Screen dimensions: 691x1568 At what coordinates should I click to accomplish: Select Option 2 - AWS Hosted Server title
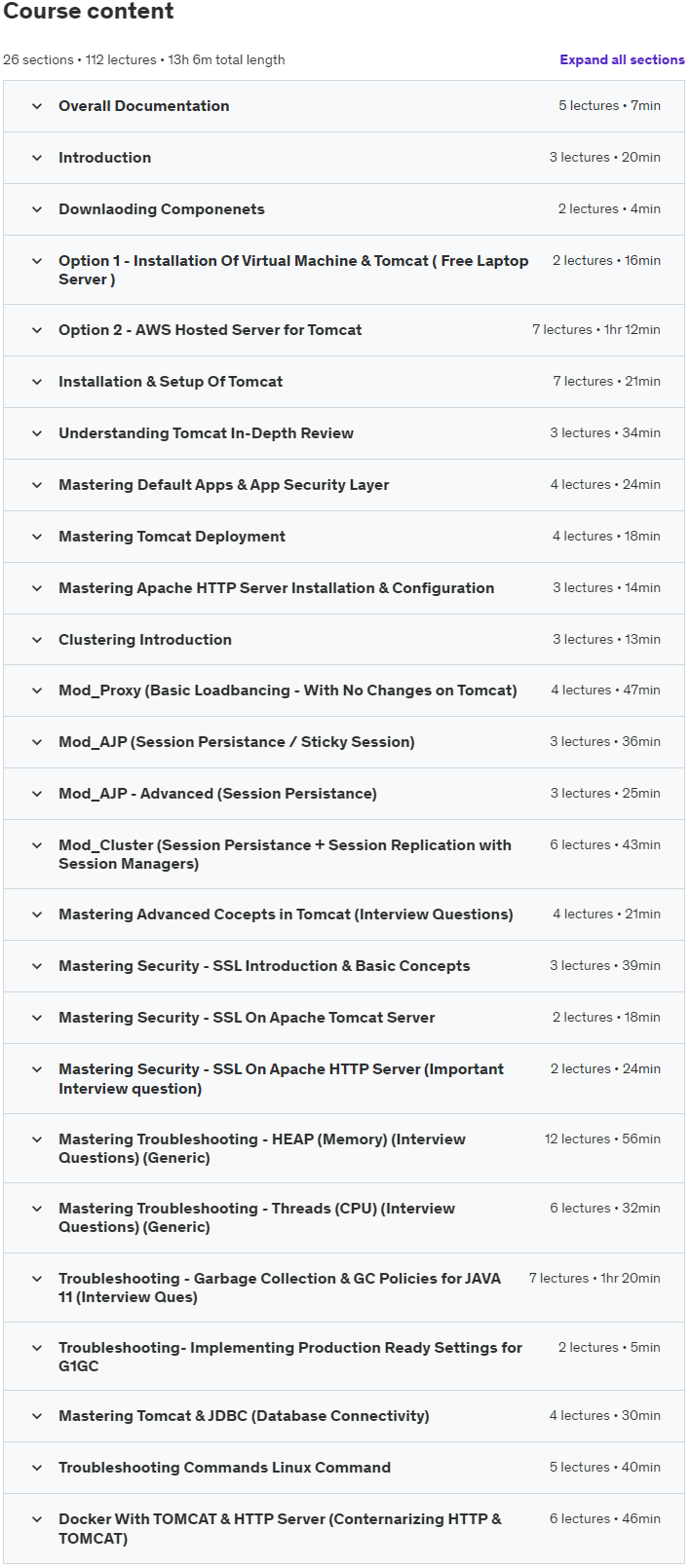[x=210, y=330]
